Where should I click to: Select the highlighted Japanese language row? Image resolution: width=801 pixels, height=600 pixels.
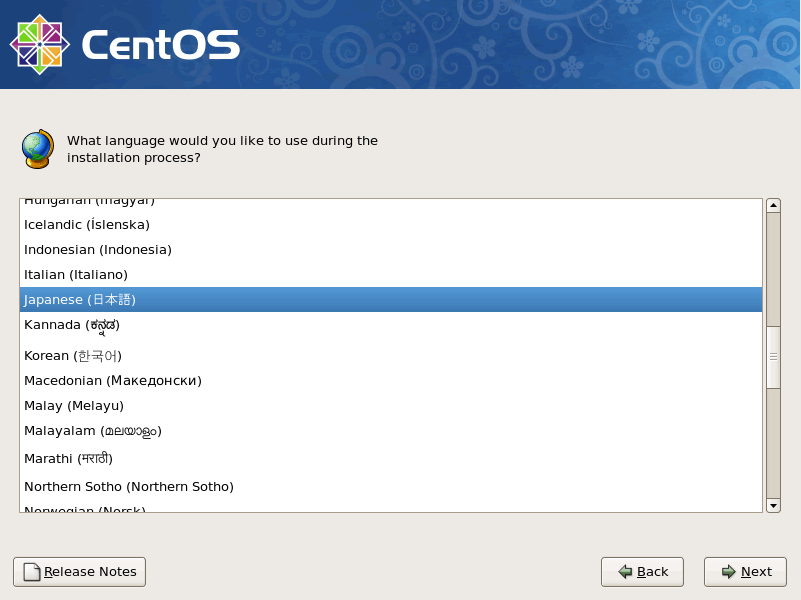tap(391, 300)
